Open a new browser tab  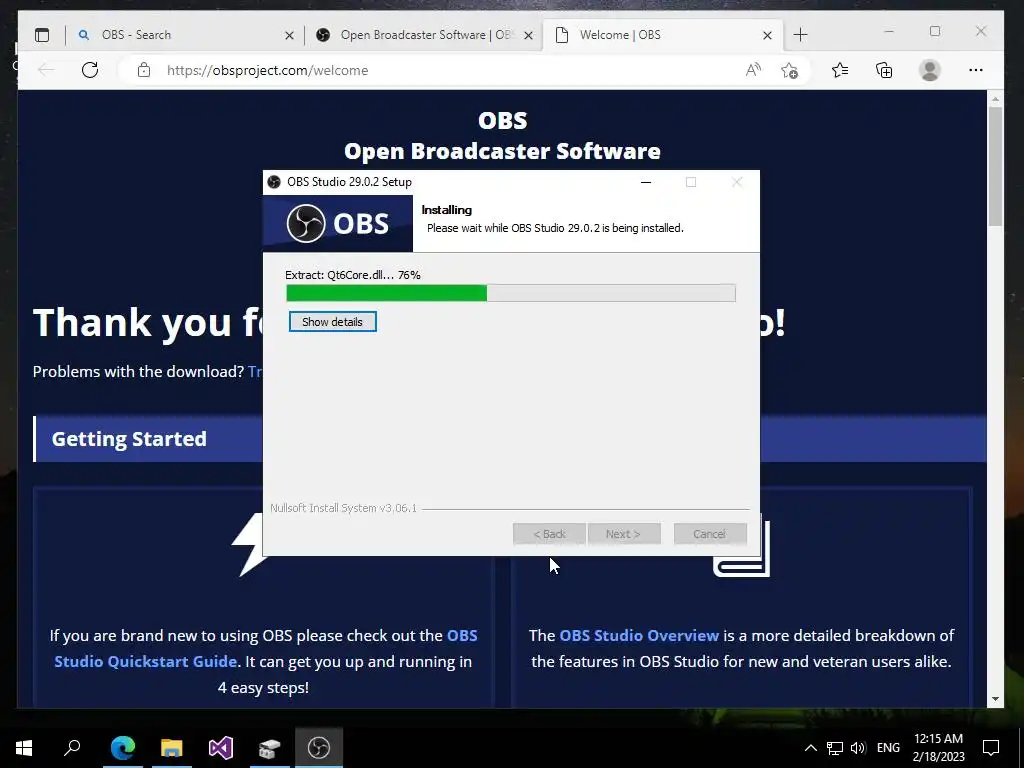[x=800, y=35]
